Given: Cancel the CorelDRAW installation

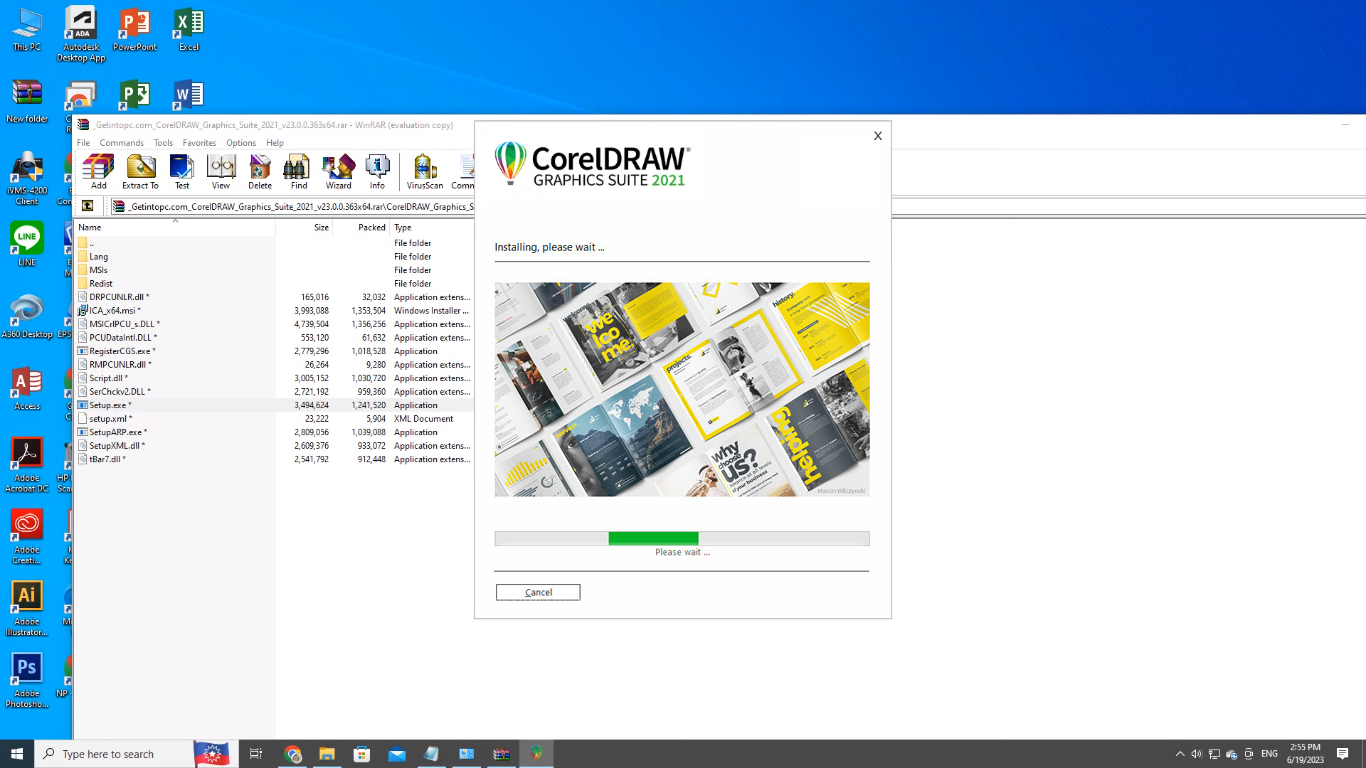Looking at the screenshot, I should click(x=538, y=592).
